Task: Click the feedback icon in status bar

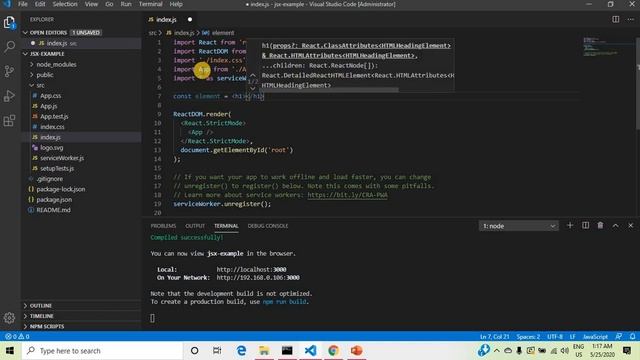Action: point(619,336)
